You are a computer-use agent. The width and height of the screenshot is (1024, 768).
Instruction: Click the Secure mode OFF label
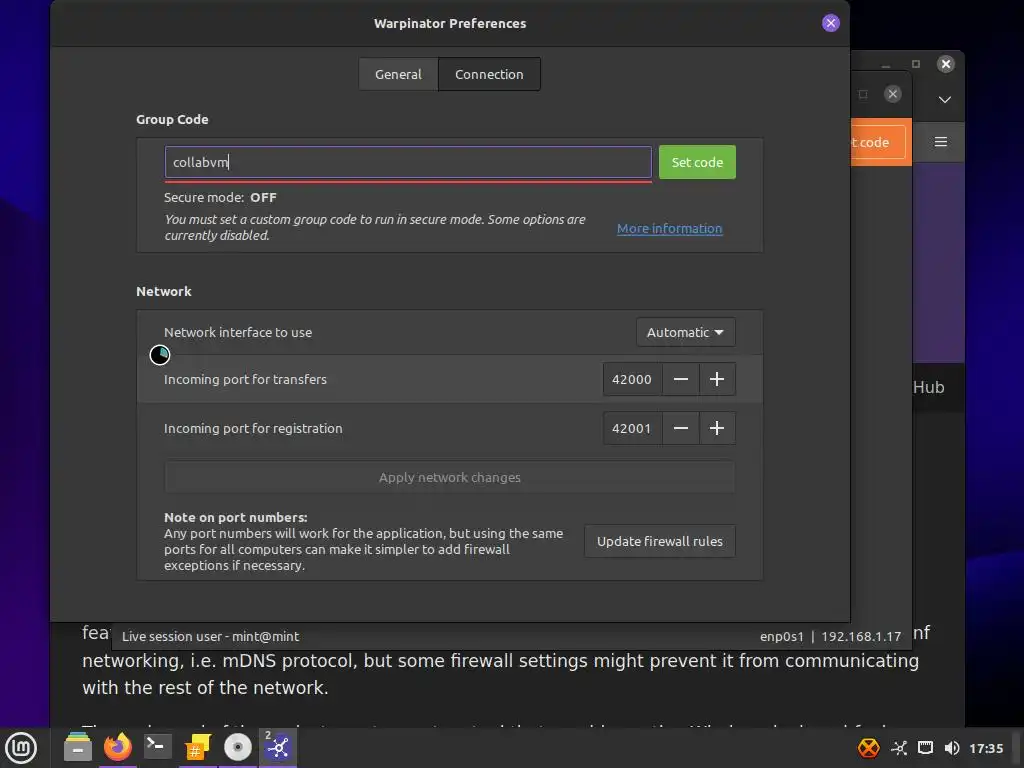(220, 197)
